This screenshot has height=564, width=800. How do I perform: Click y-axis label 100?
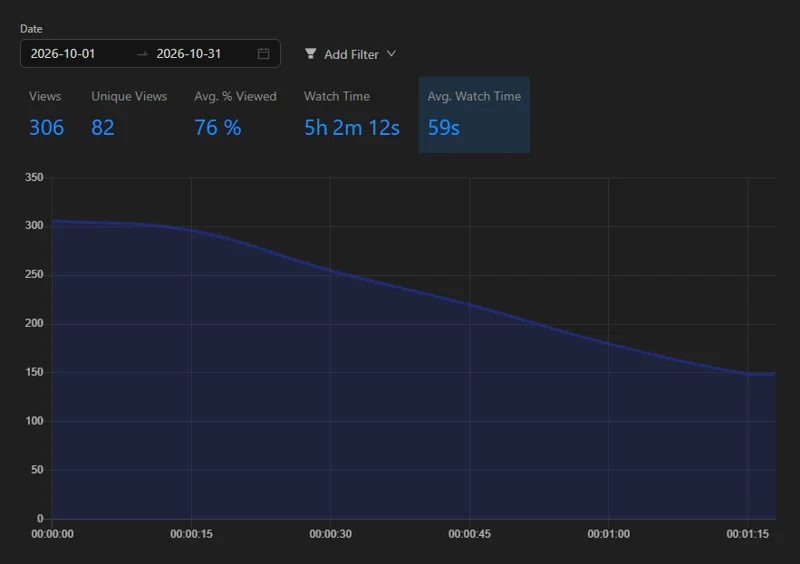point(34,421)
